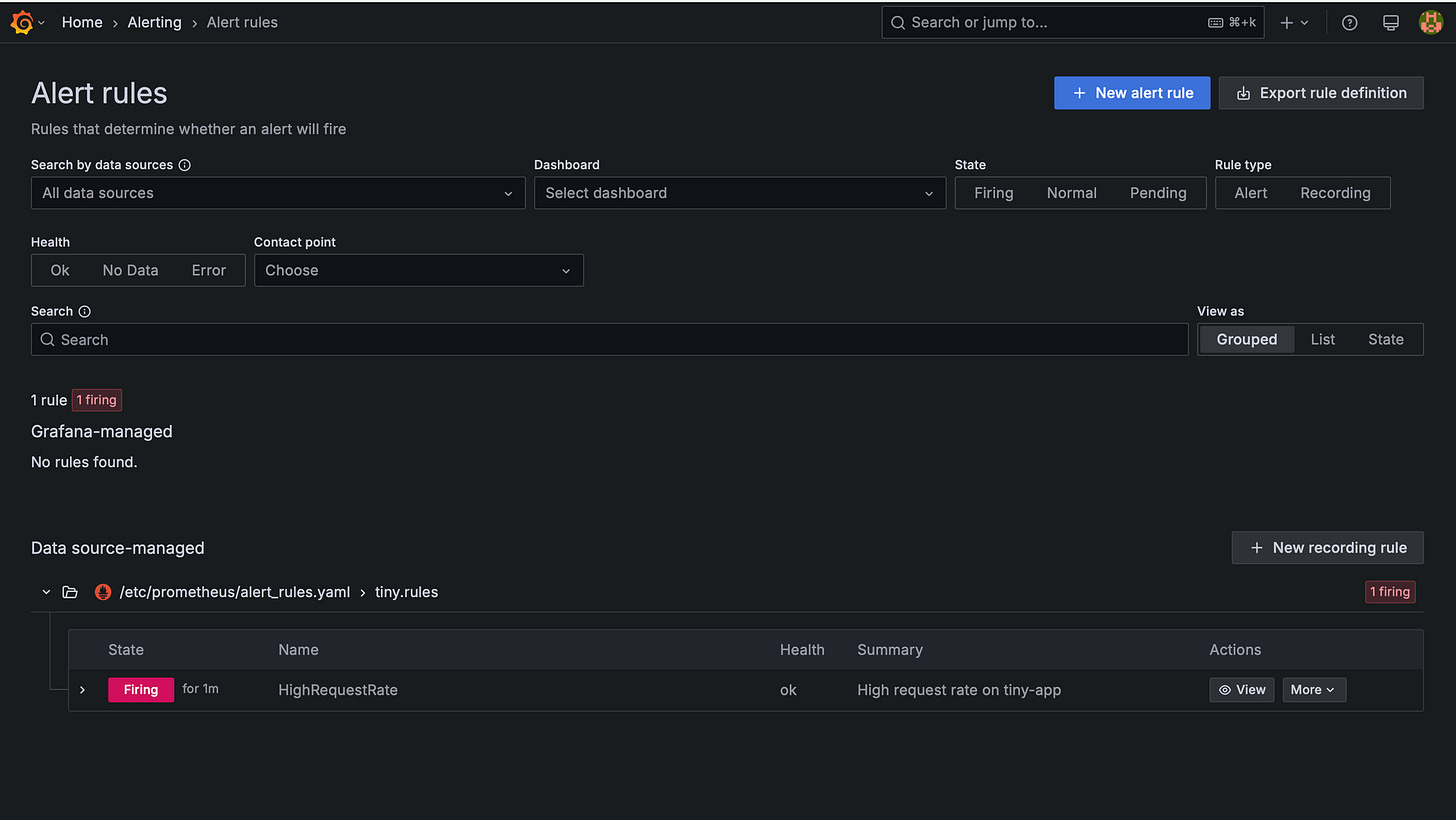1456x820 pixels.
Task: Open the Help icon in top bar
Action: pyautogui.click(x=1349, y=22)
